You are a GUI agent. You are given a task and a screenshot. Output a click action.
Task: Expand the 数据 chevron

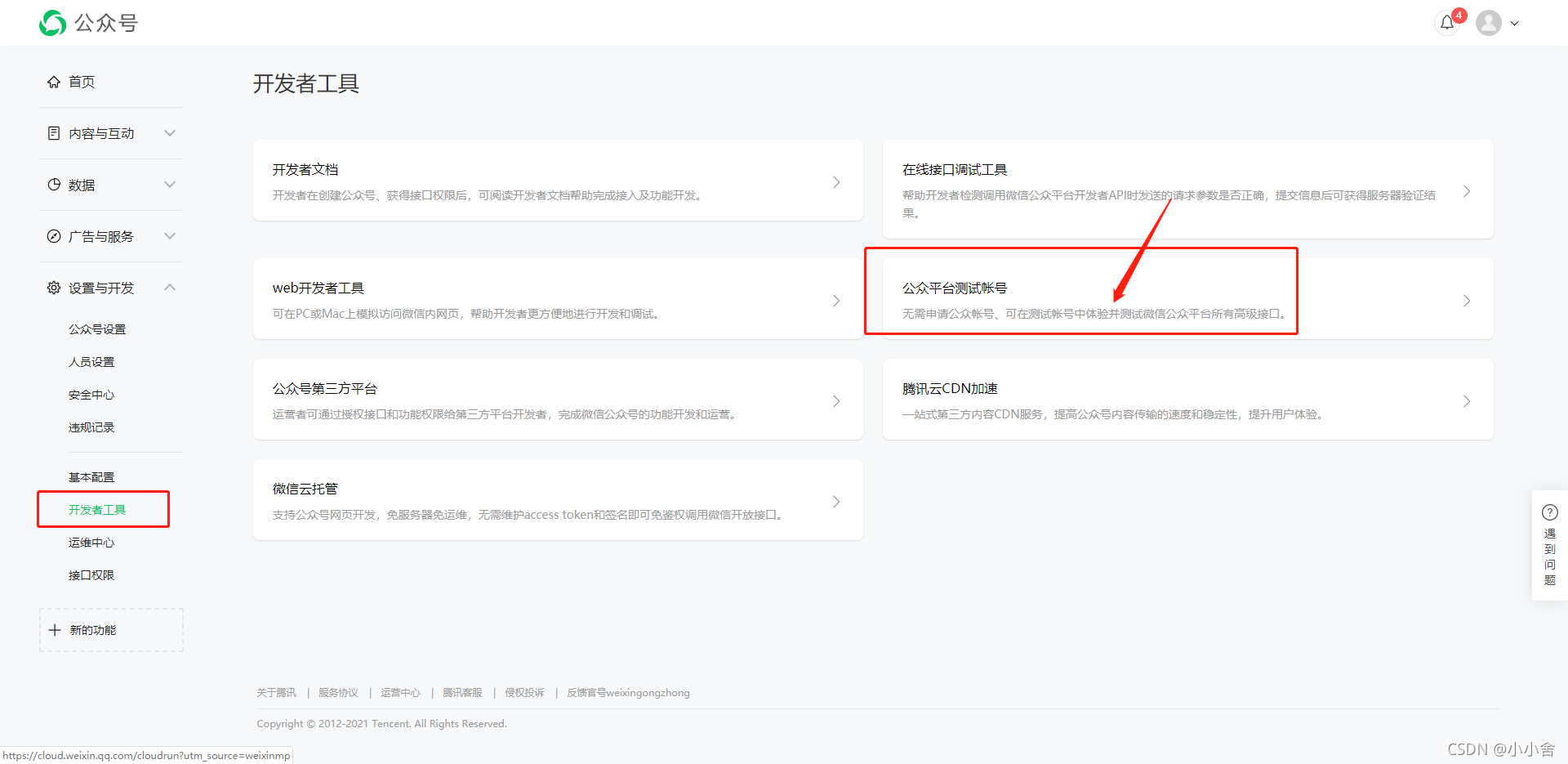[170, 184]
